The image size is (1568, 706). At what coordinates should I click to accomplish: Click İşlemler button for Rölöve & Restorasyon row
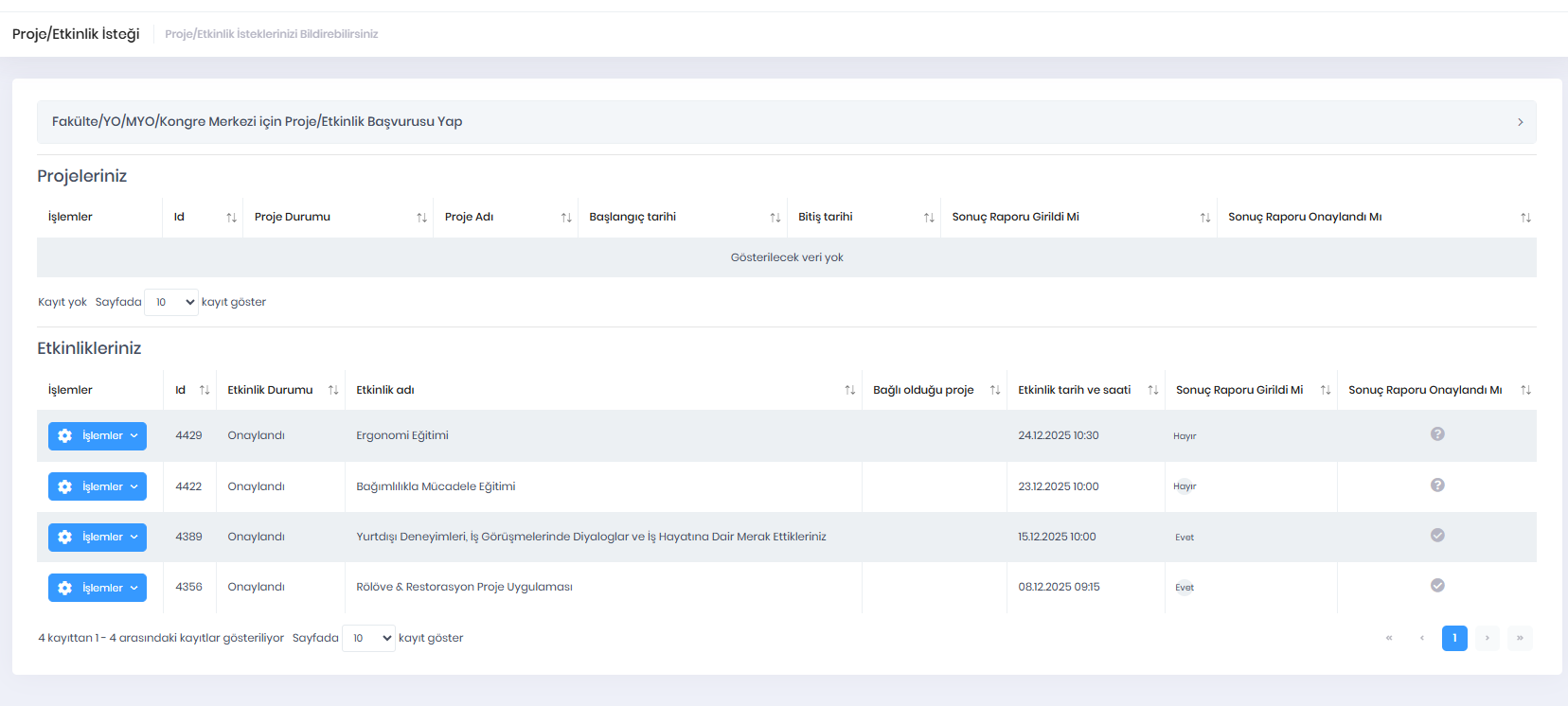(x=98, y=588)
